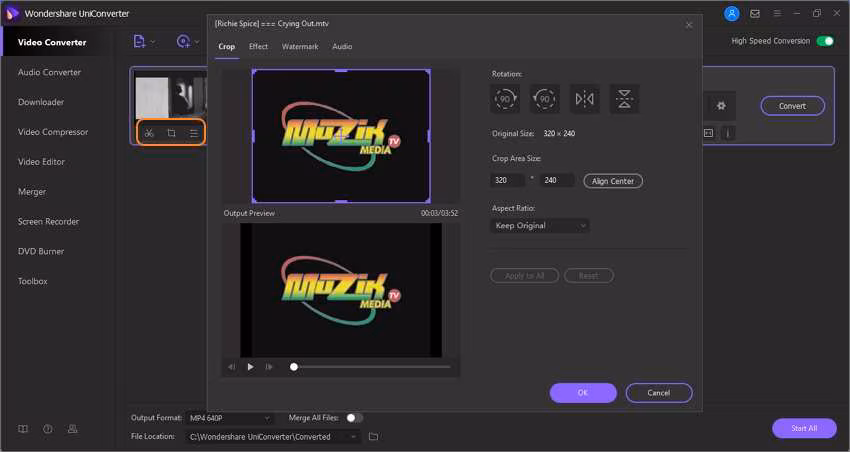
Task: Switch to the Watermark tab
Action: [300, 47]
